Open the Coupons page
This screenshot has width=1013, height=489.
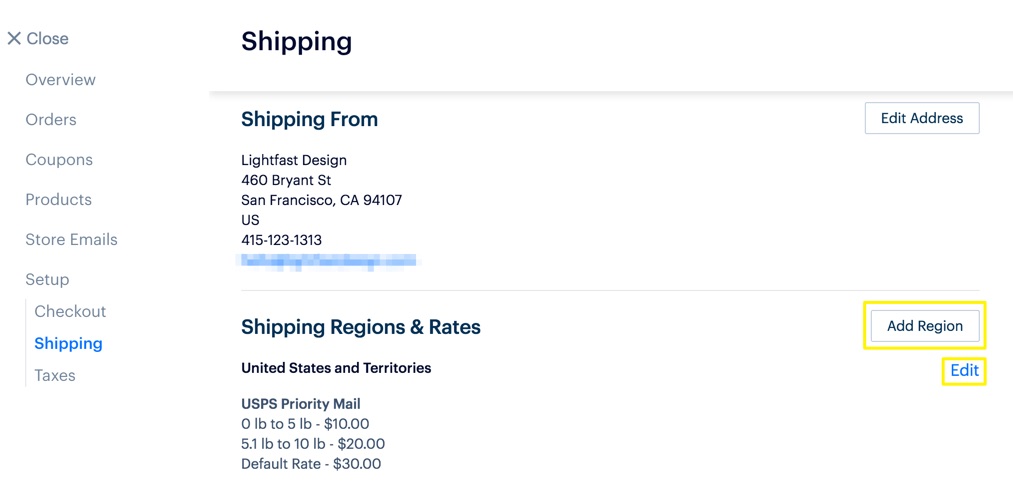(59, 160)
